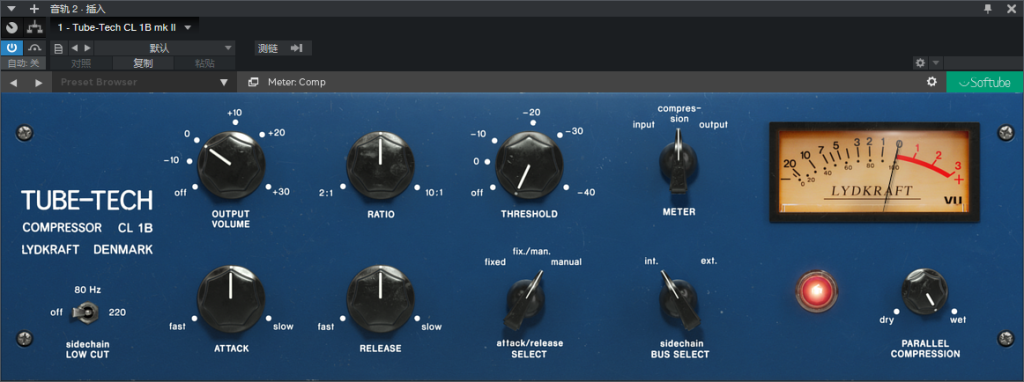The image size is (1024, 382).
Task: Set meter to input label
Action: tap(643, 125)
